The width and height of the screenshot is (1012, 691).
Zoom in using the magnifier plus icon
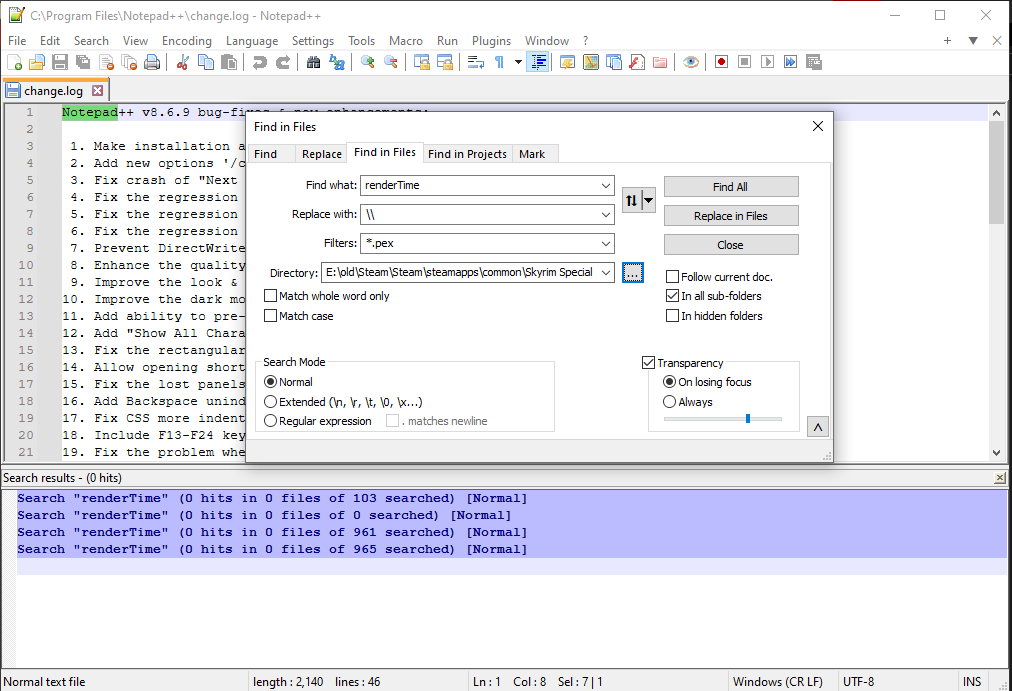pos(368,62)
